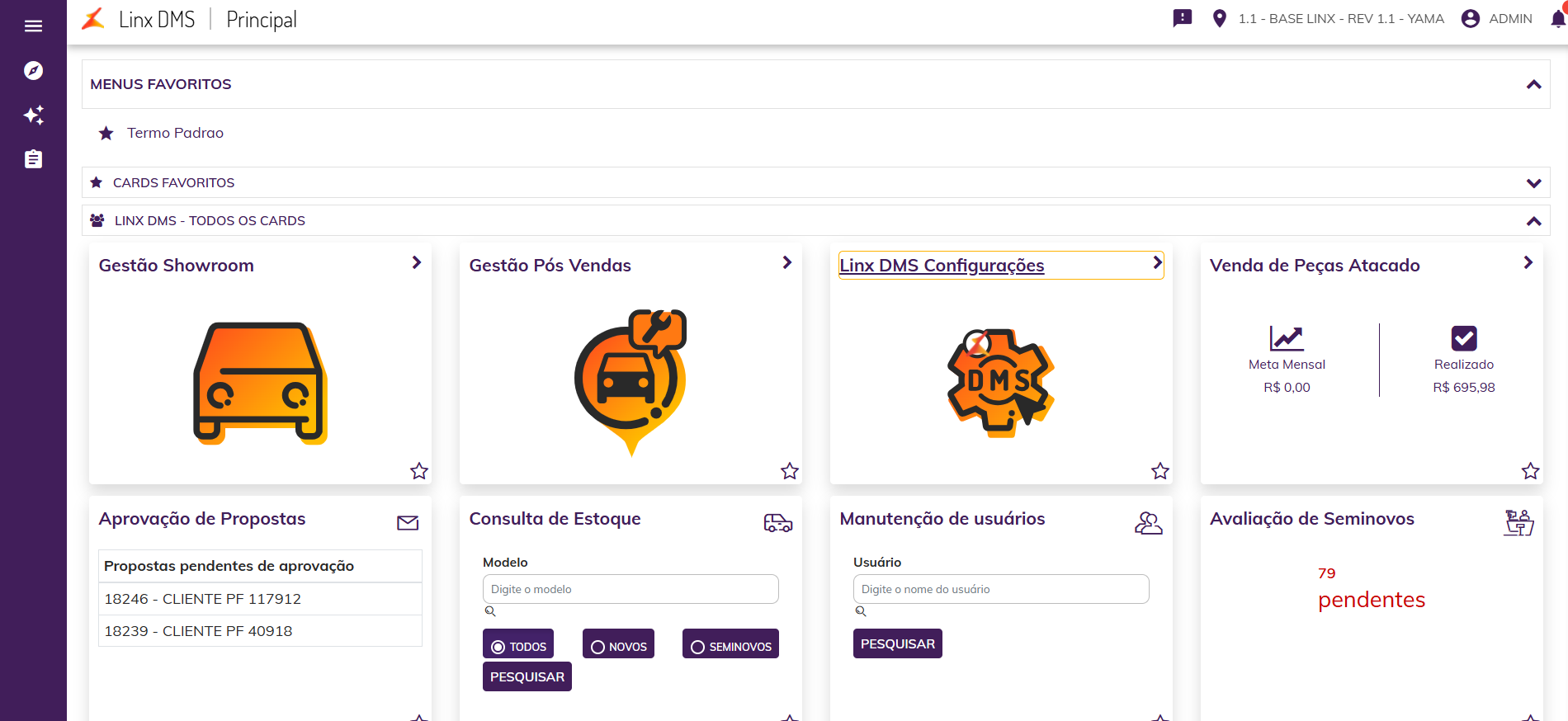Open the Termo Padrao favorite menu
This screenshot has width=1568, height=721.
(175, 133)
